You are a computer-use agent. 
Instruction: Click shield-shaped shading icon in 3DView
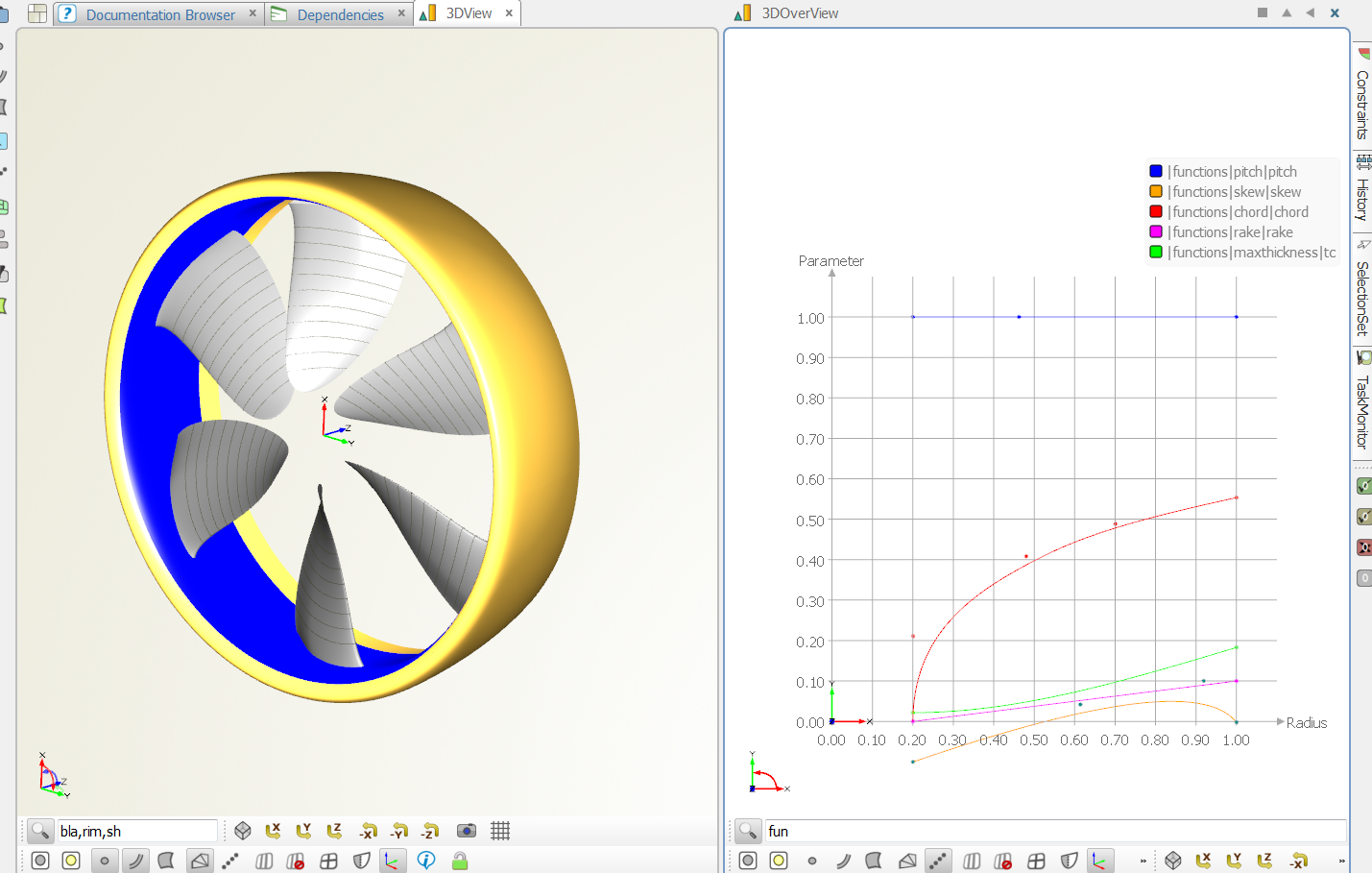coord(361,861)
